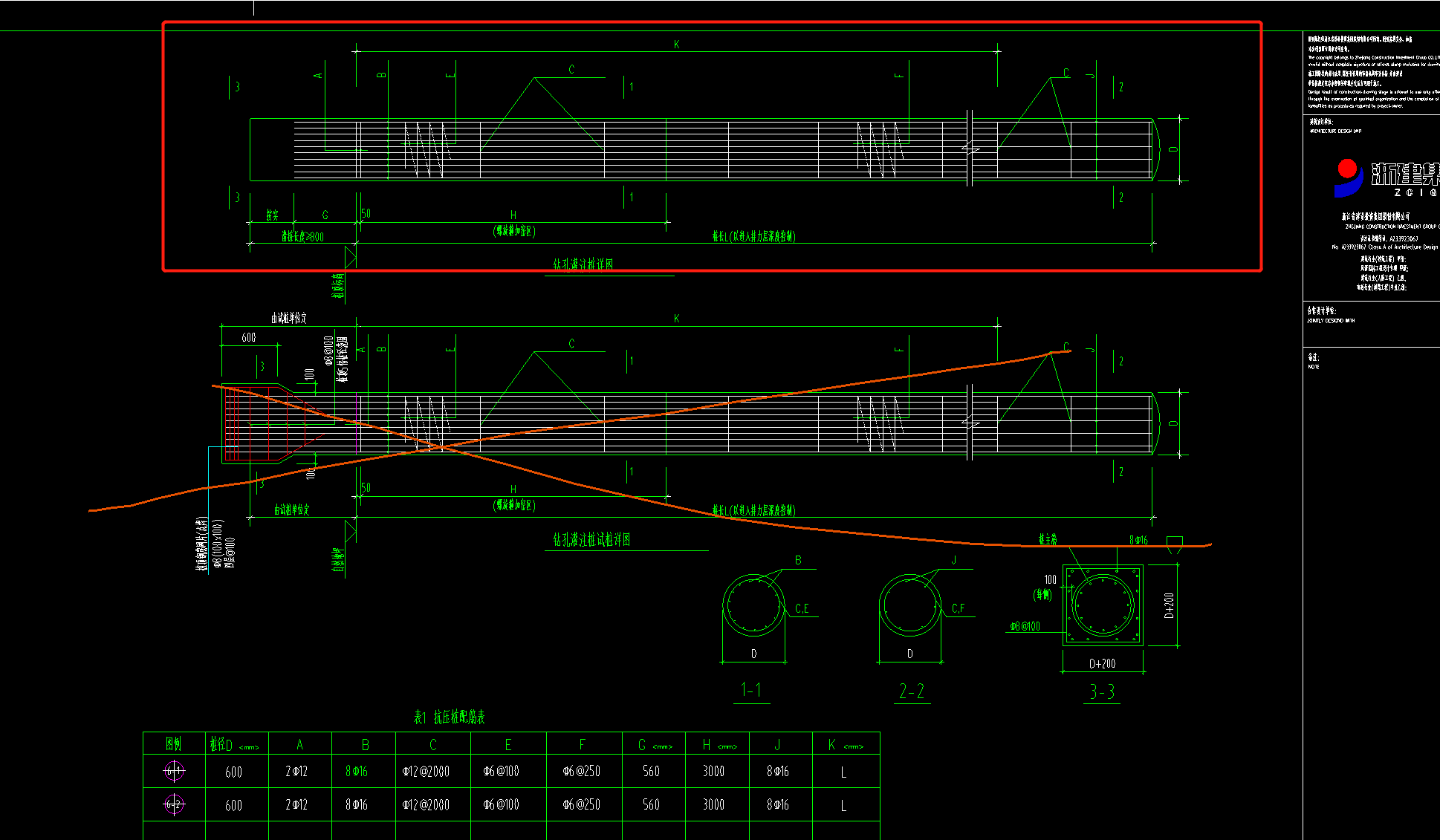Click the 由试桩单位定 note above the 600 dimension
Image resolution: width=1440 pixels, height=840 pixels.
coord(289,318)
